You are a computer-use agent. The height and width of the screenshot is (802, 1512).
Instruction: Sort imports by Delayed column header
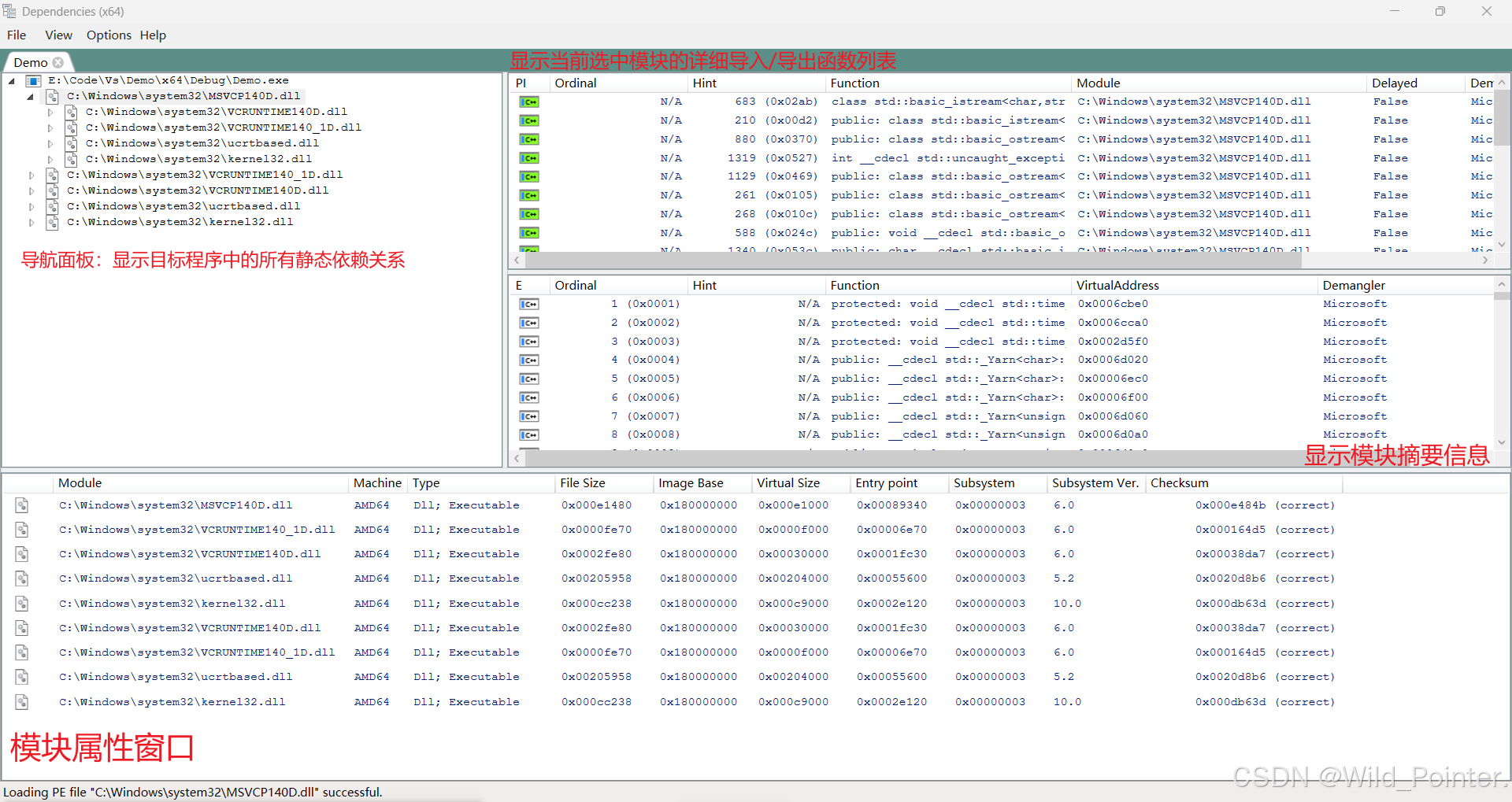point(1414,83)
